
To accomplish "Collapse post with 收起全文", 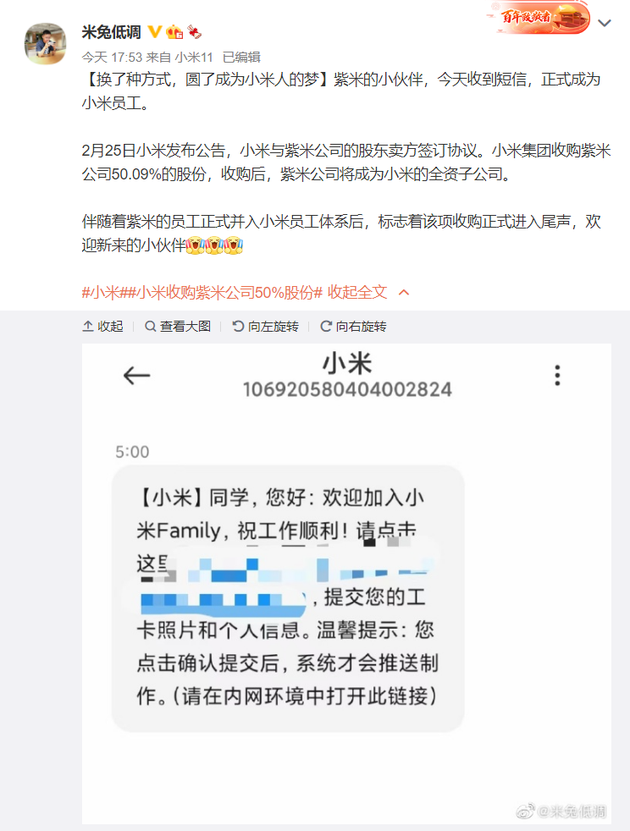I will coord(357,293).
